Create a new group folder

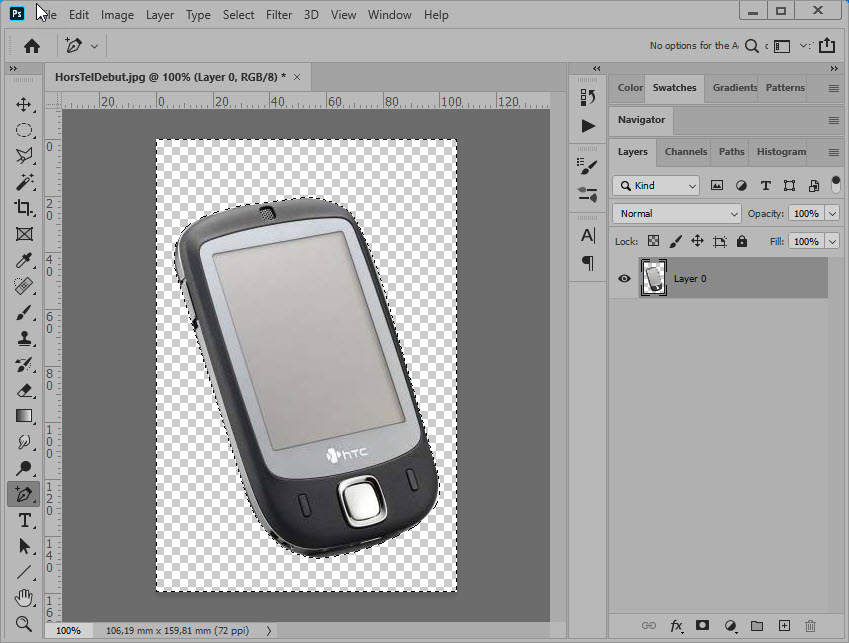point(757,626)
